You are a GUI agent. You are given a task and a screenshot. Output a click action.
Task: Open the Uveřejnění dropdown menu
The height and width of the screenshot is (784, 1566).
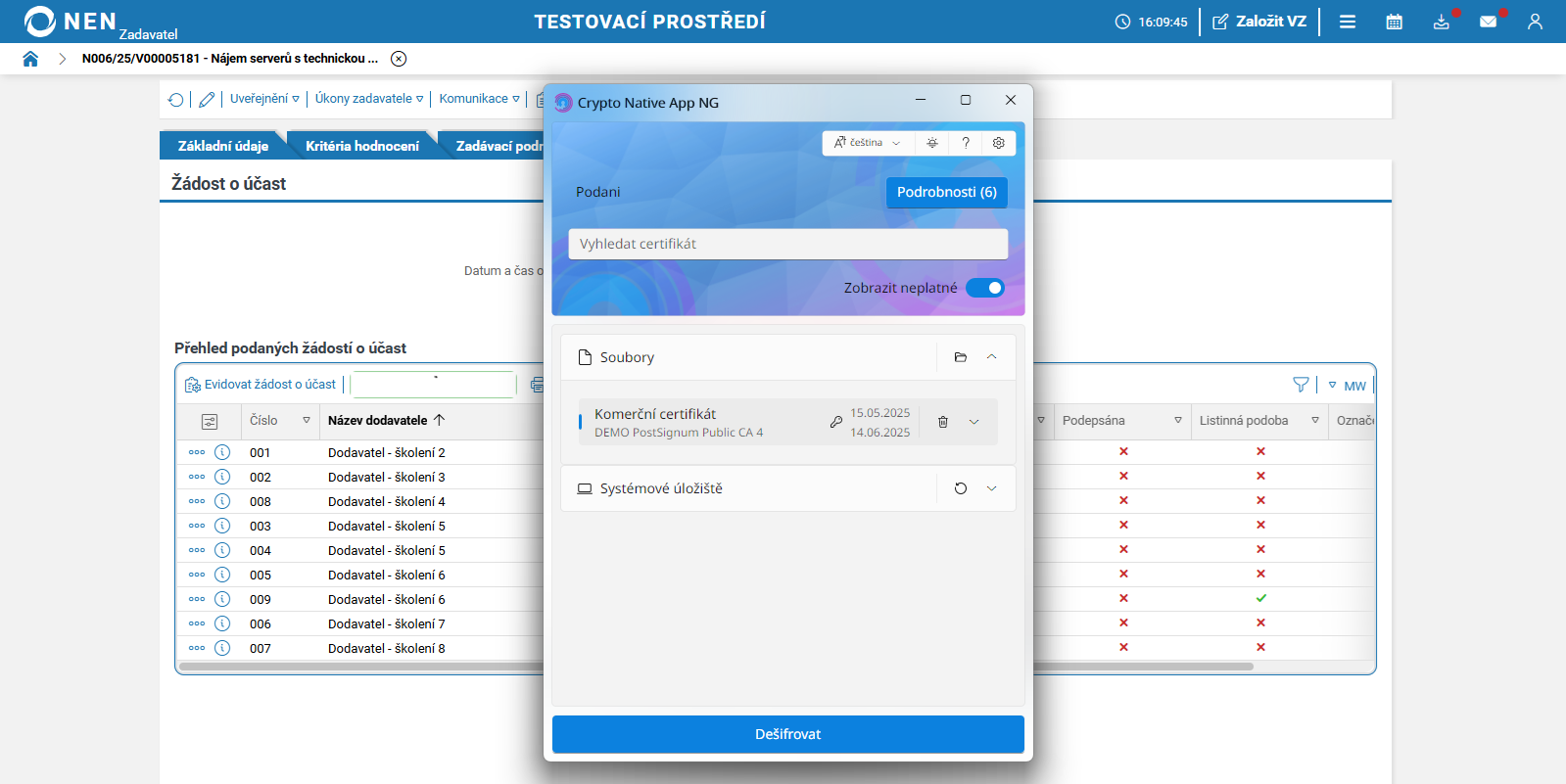click(x=264, y=99)
